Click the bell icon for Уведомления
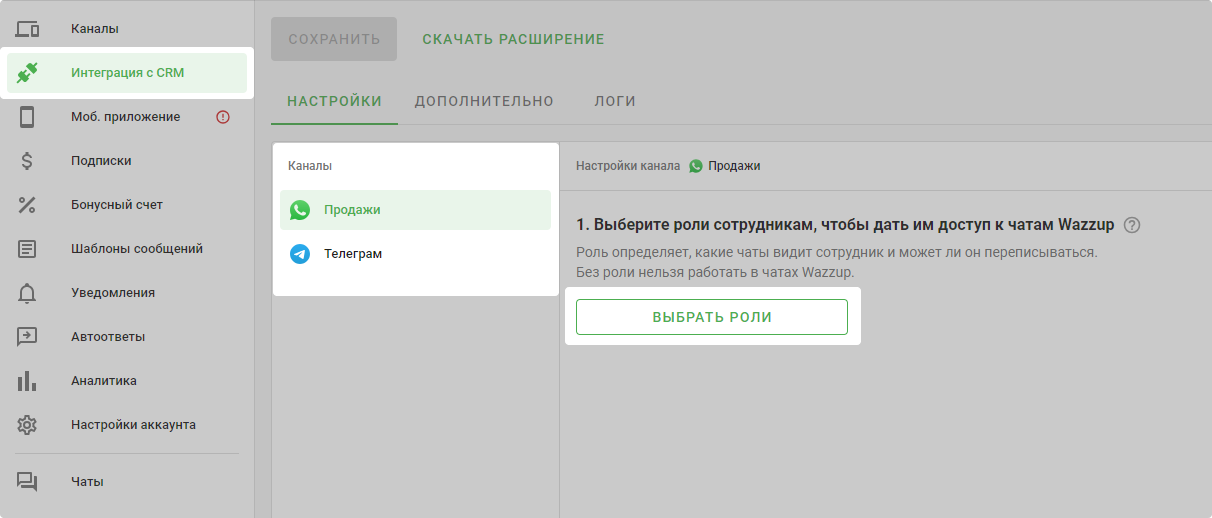The height and width of the screenshot is (518, 1212). pyautogui.click(x=27, y=293)
